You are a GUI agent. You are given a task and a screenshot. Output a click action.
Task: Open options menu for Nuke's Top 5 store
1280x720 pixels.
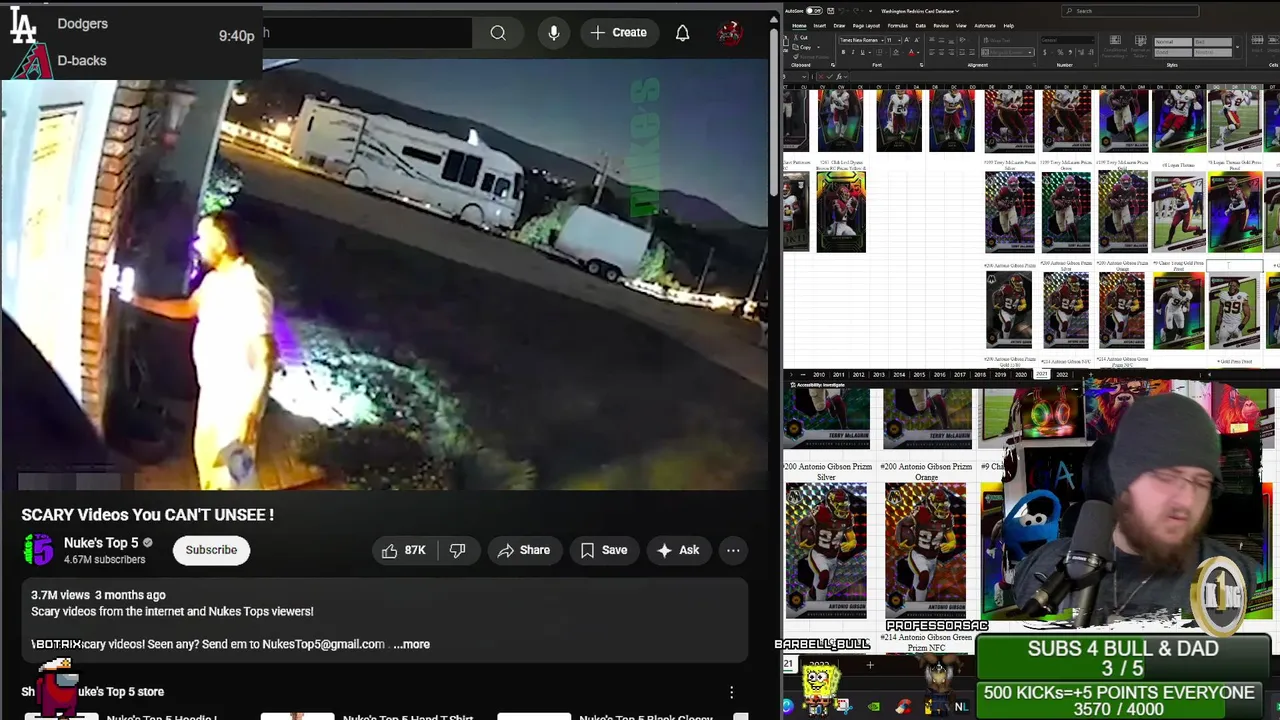[731, 692]
